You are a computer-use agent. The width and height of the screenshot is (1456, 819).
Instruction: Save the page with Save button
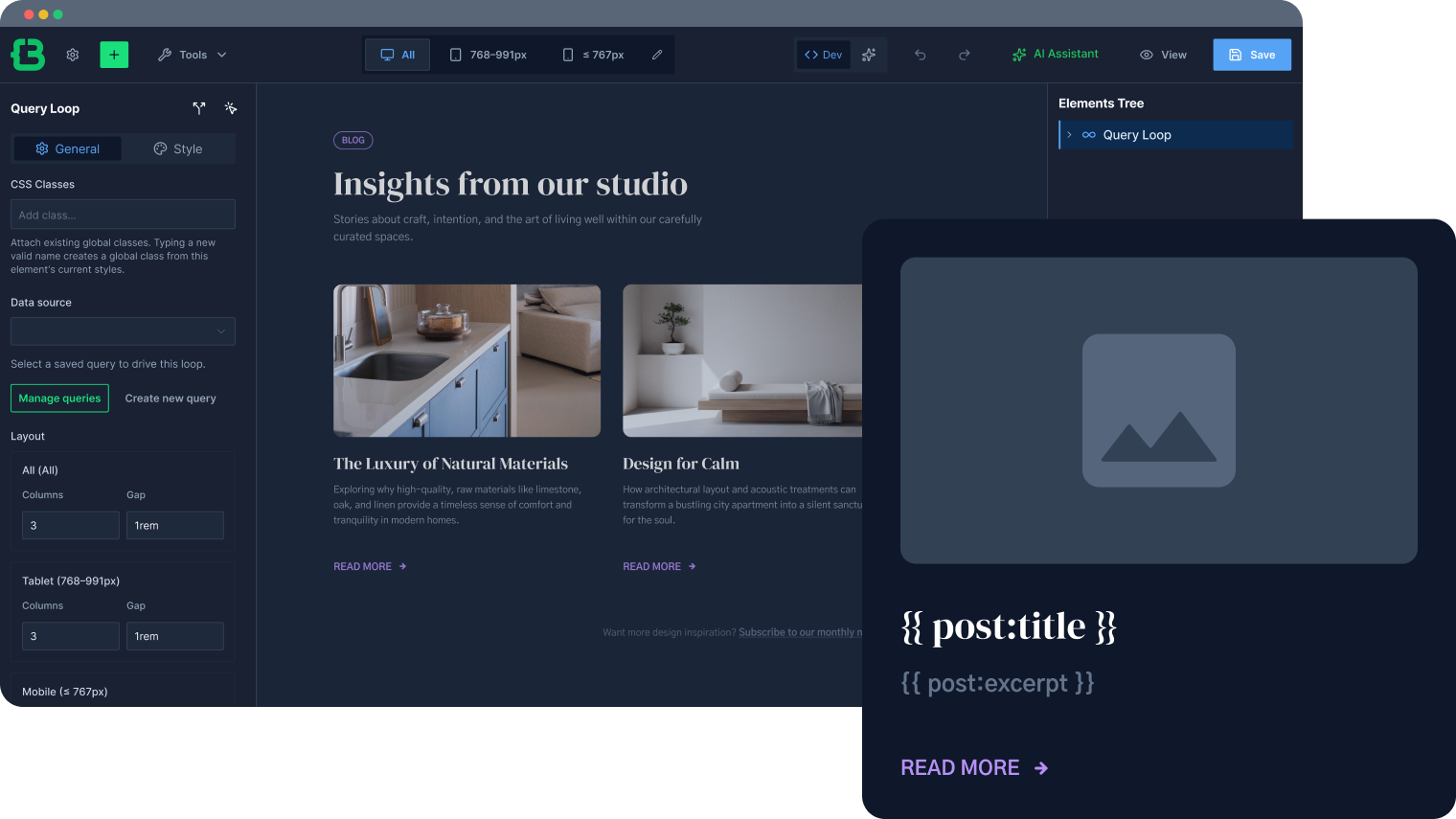point(1252,55)
